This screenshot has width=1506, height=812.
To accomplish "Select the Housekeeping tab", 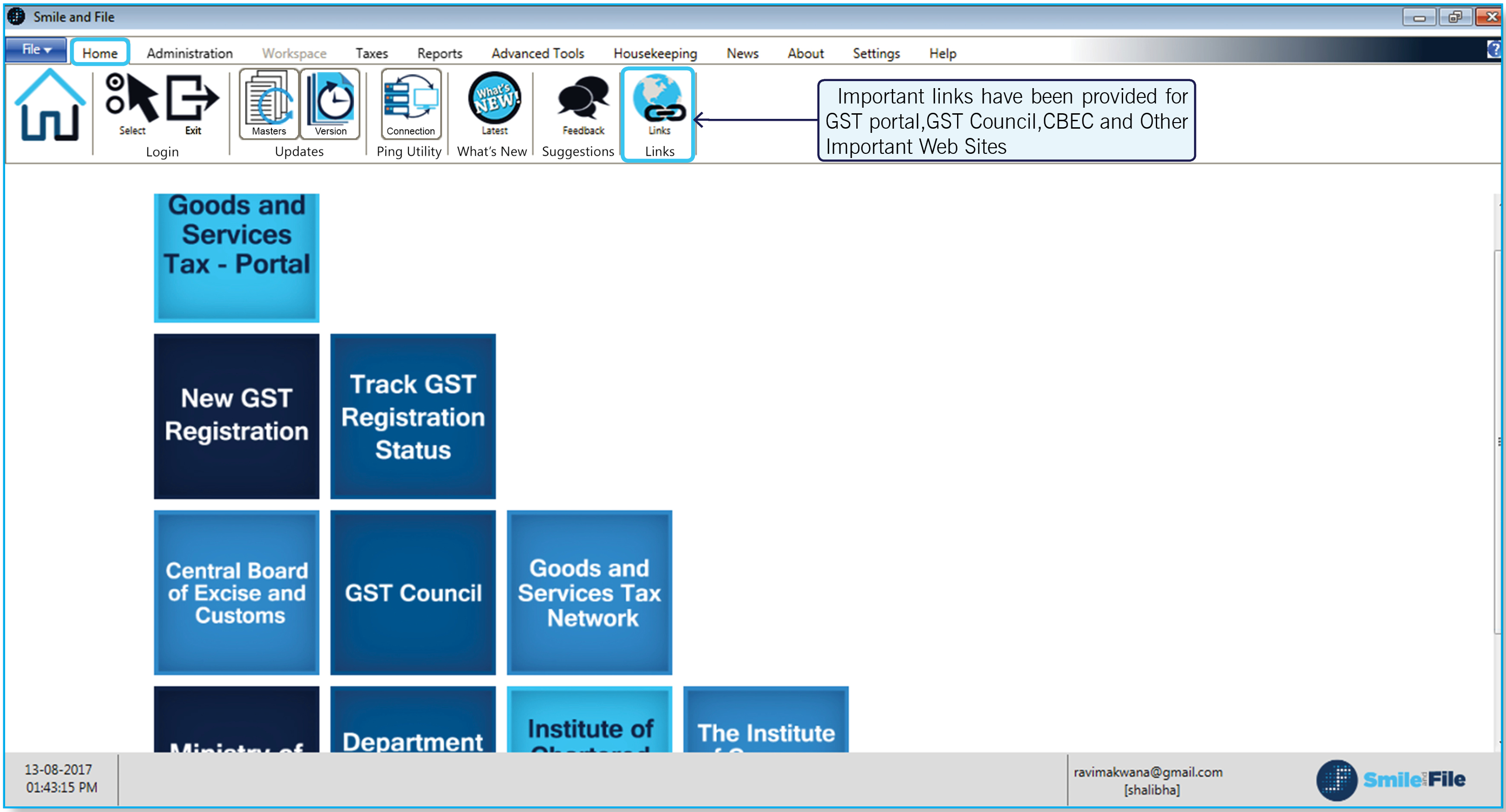I will pos(655,53).
